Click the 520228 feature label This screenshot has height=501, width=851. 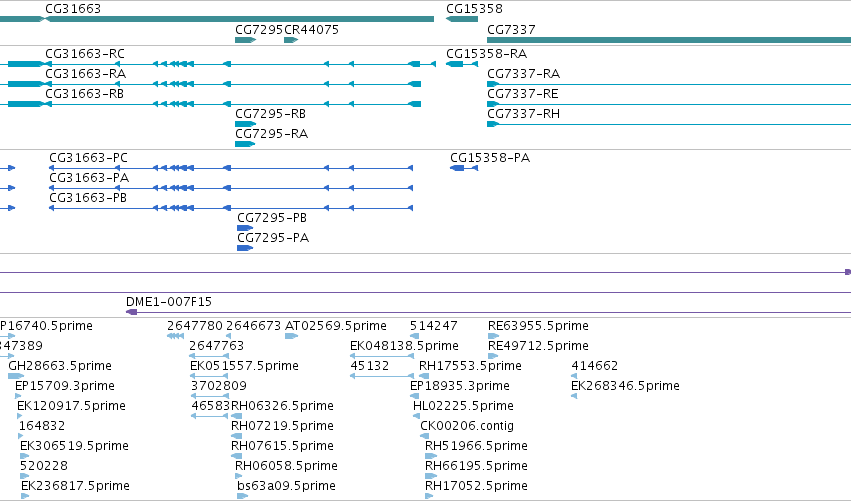pos(44,467)
